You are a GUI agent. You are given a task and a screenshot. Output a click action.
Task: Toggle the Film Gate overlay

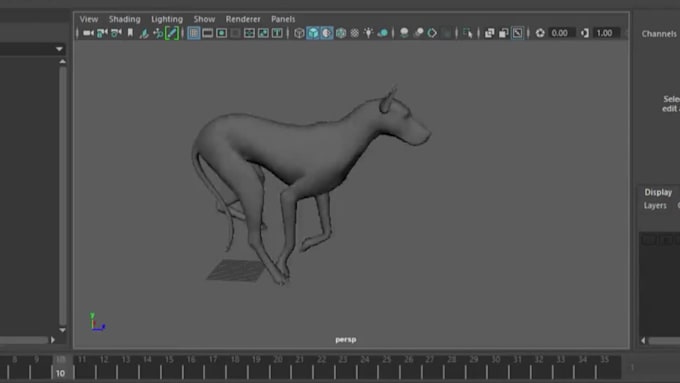tap(208, 33)
